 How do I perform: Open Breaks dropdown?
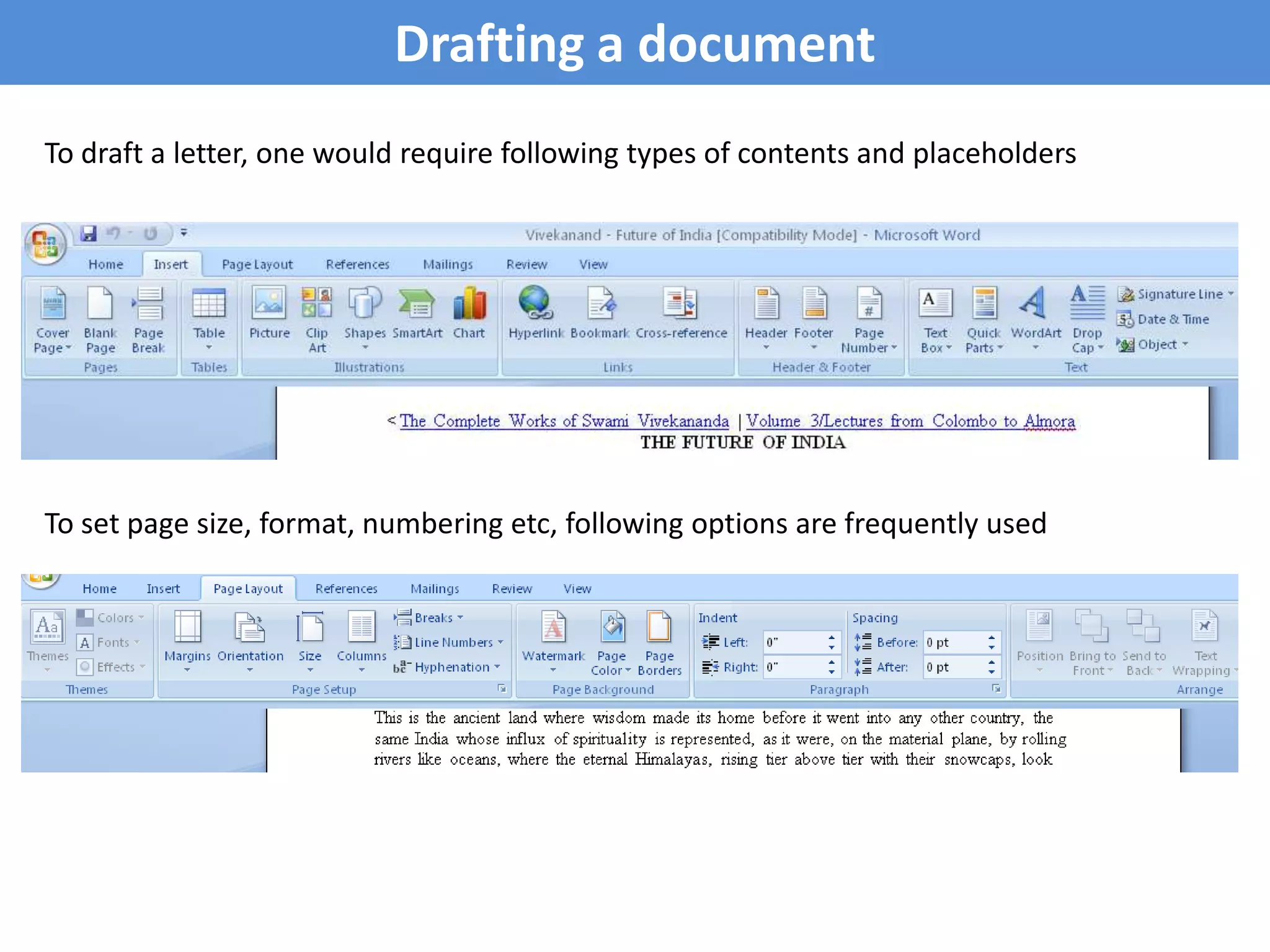click(x=429, y=617)
